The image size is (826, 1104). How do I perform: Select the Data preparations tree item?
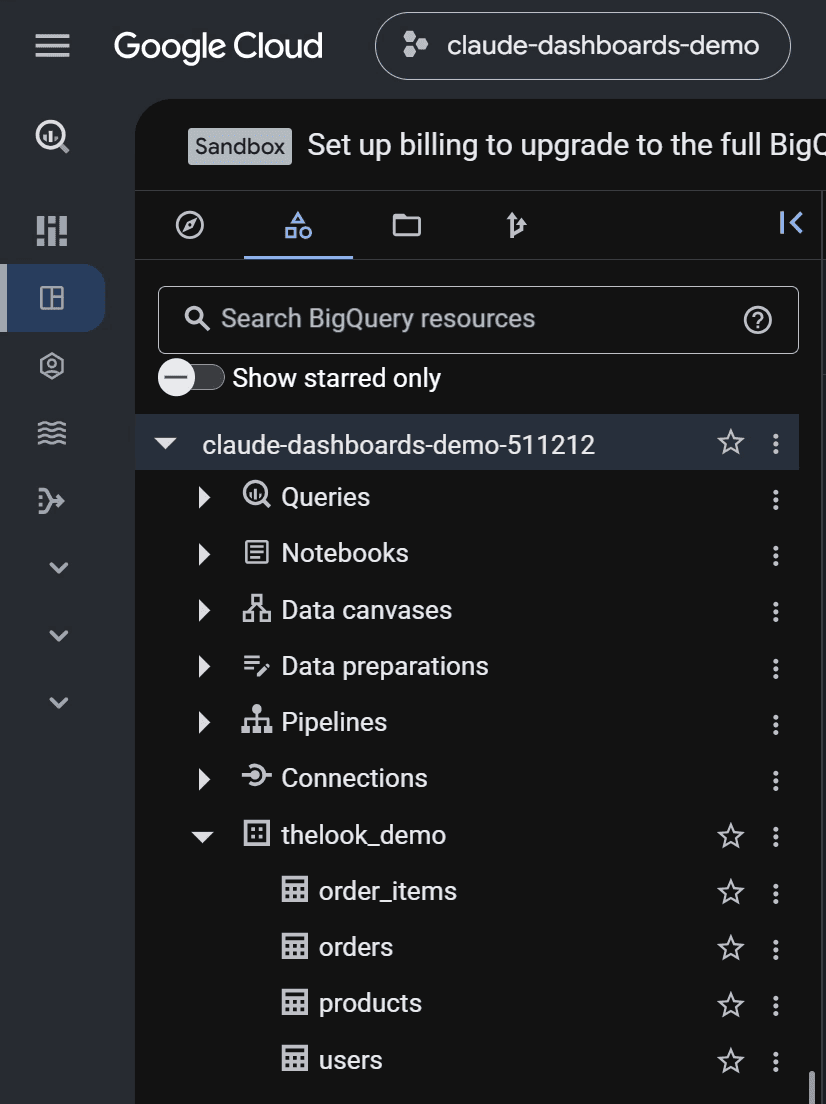click(x=384, y=666)
